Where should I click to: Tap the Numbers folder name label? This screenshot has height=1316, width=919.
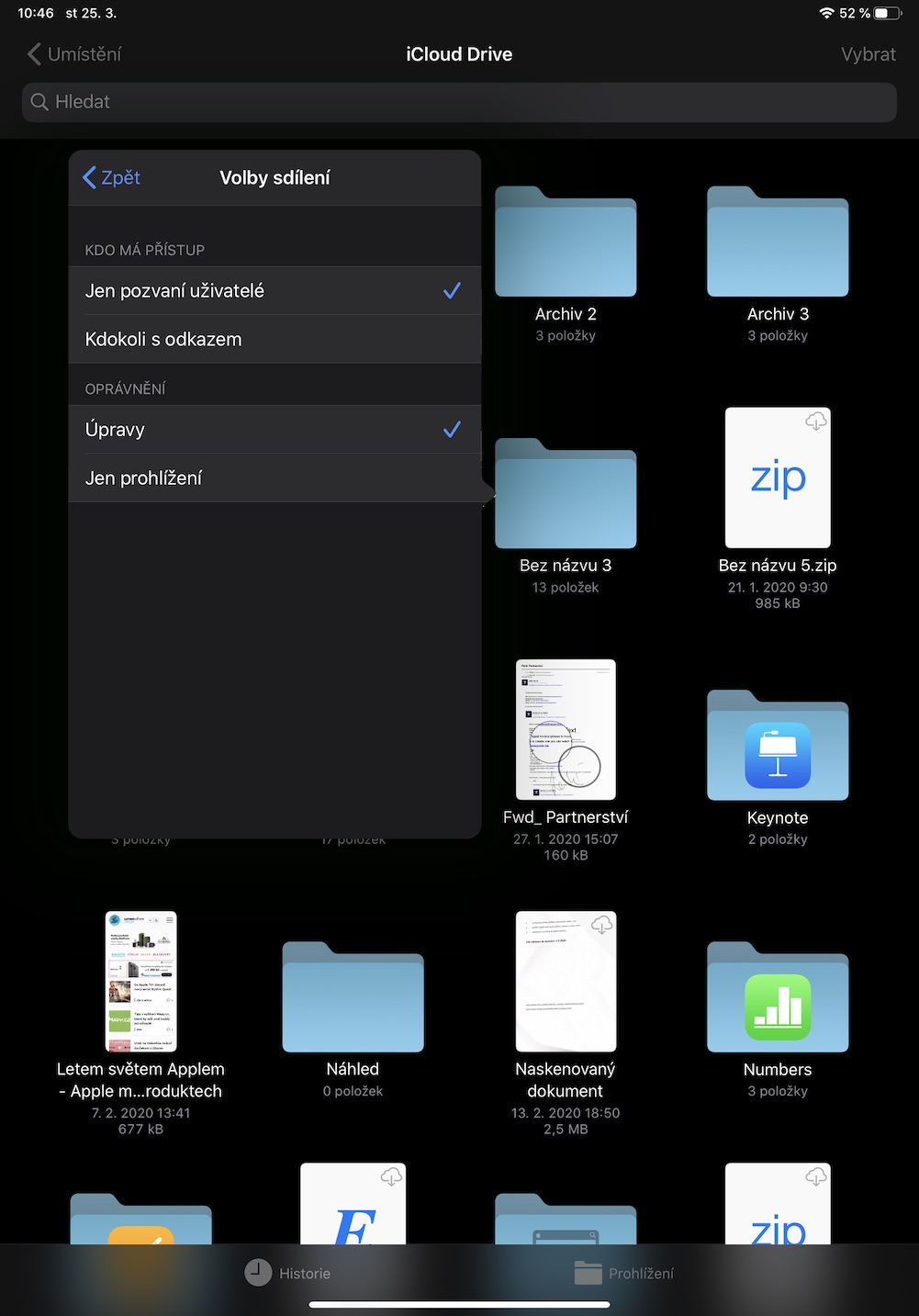click(778, 1069)
